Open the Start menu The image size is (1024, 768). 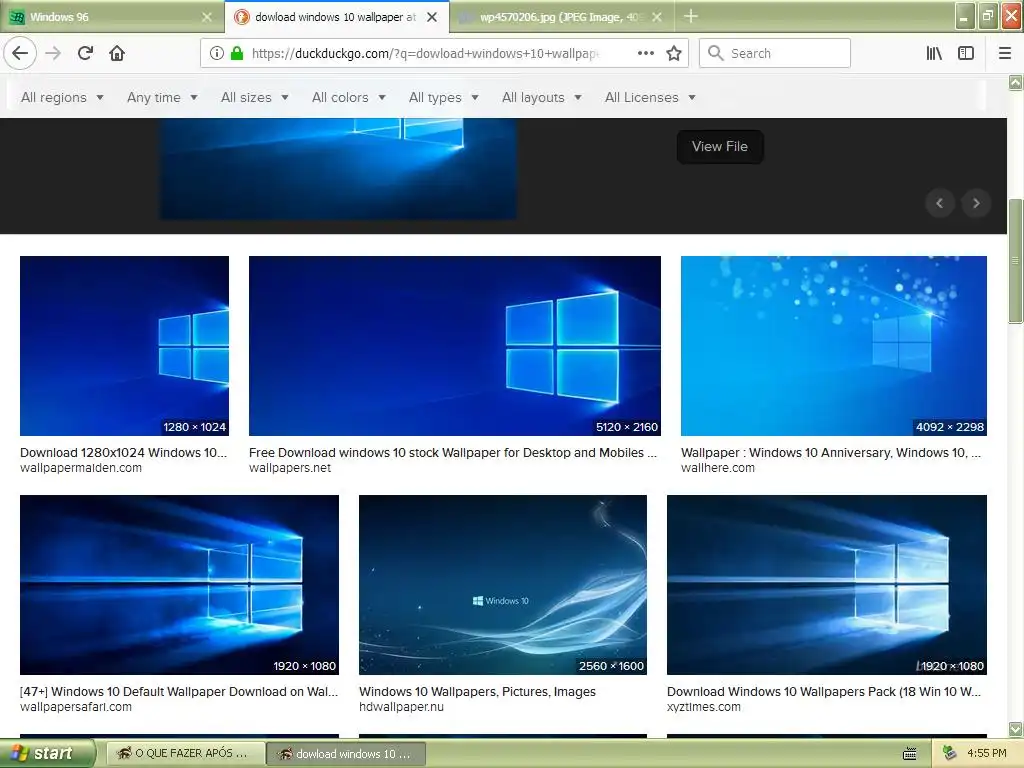47,753
